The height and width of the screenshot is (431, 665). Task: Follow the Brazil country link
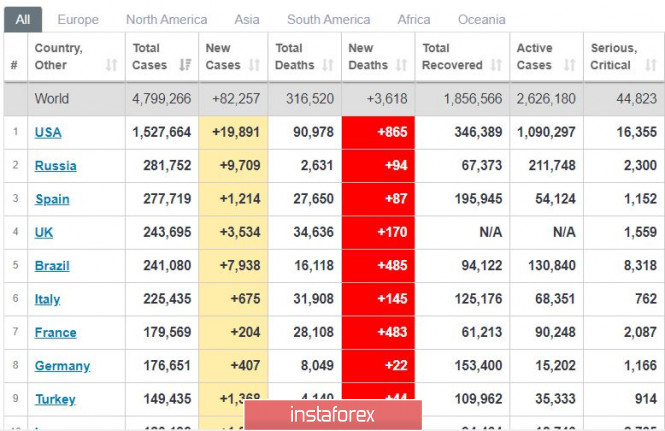tap(53, 266)
